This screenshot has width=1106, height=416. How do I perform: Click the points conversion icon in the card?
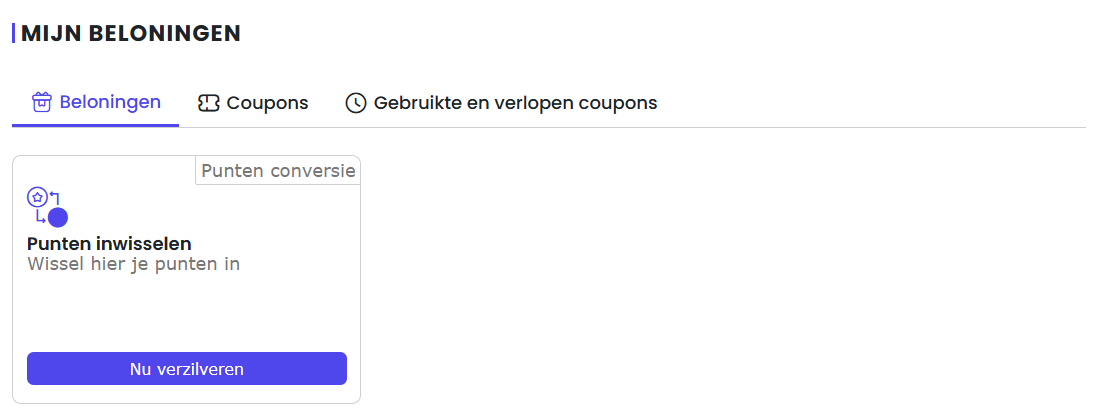coord(47,207)
